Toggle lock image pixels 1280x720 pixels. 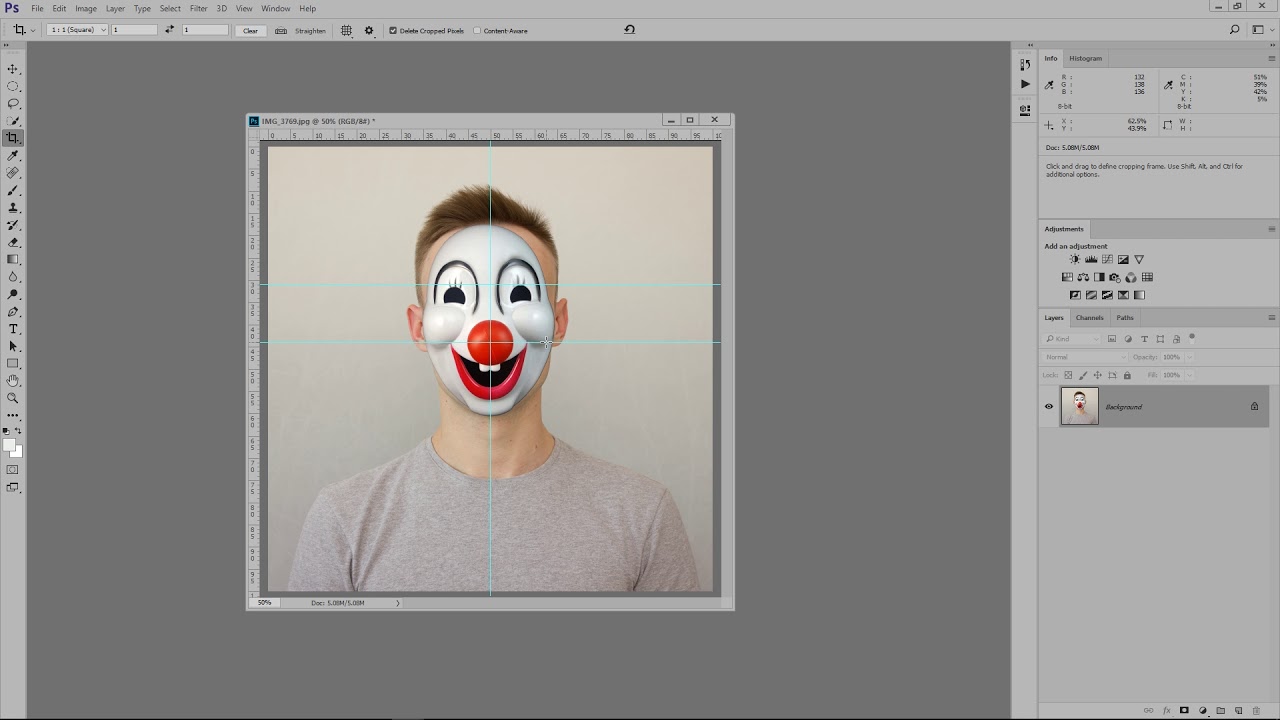pyautogui.click(x=1083, y=375)
